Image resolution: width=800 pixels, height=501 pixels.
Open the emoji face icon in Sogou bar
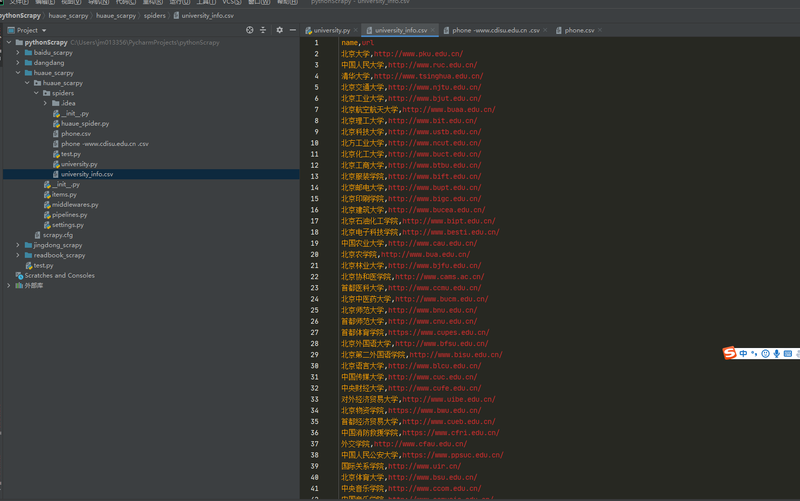point(765,354)
